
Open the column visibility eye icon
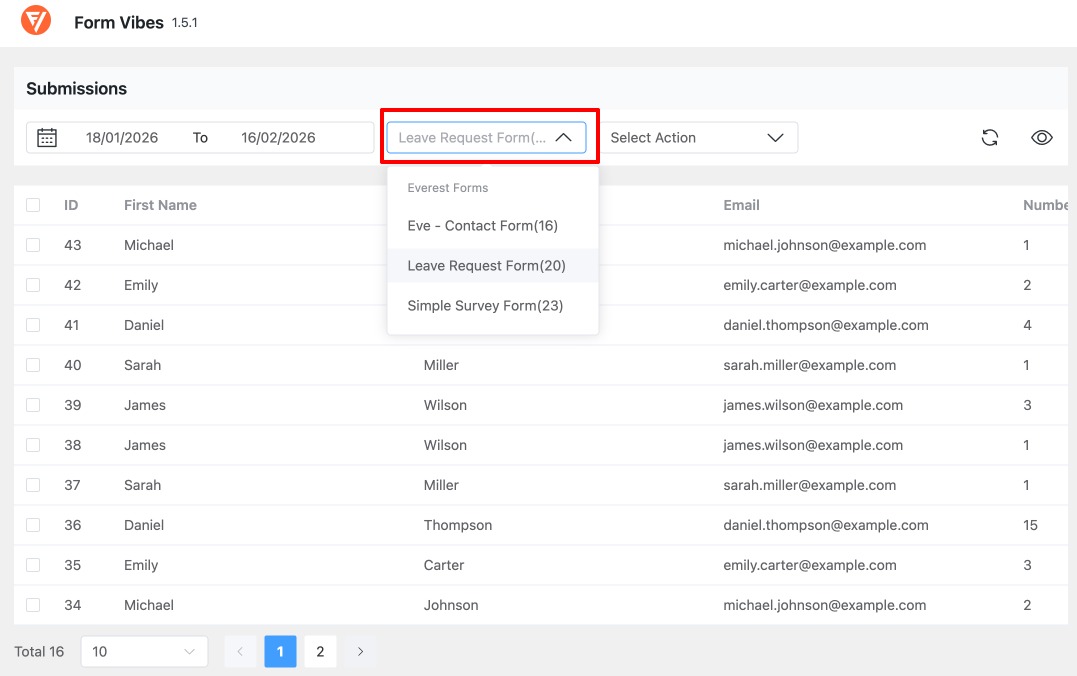(1041, 137)
